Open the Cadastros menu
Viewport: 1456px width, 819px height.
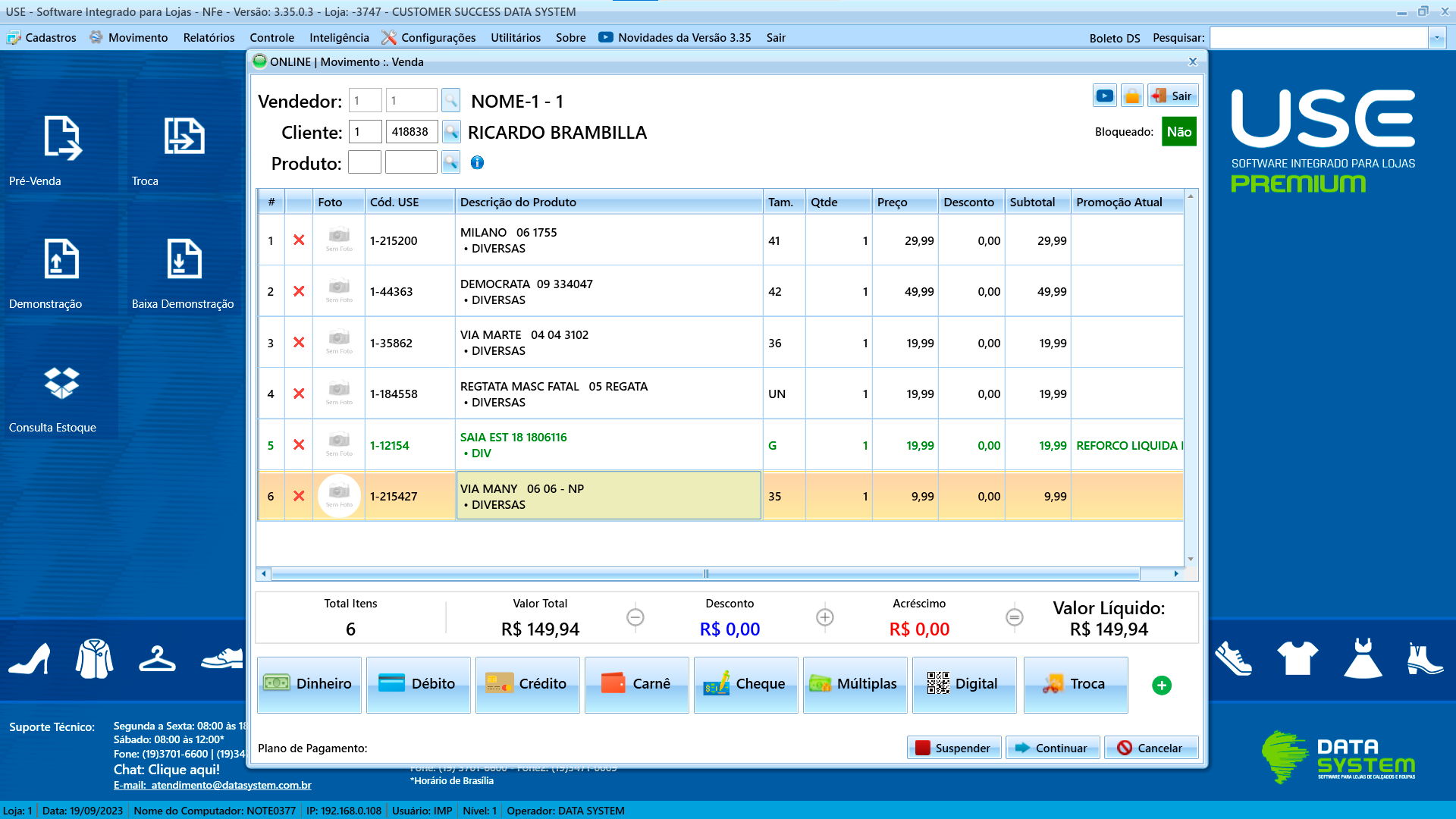click(42, 38)
